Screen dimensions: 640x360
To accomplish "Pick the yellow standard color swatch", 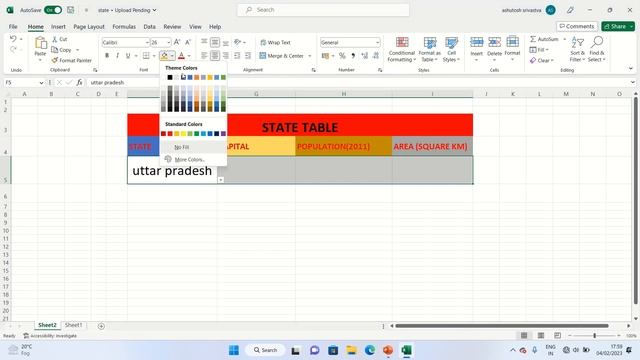I will click(x=183, y=133).
